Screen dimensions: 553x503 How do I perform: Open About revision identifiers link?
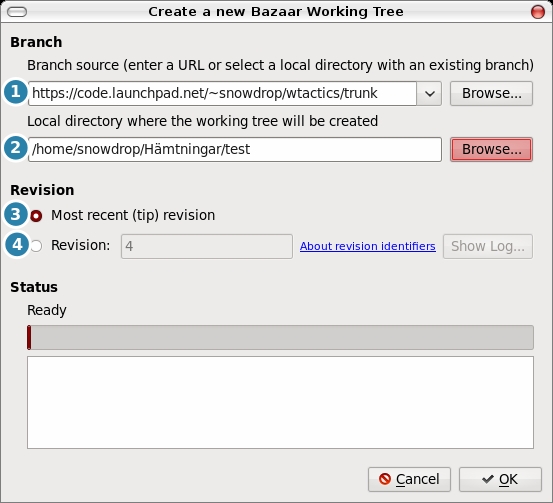coord(367,246)
